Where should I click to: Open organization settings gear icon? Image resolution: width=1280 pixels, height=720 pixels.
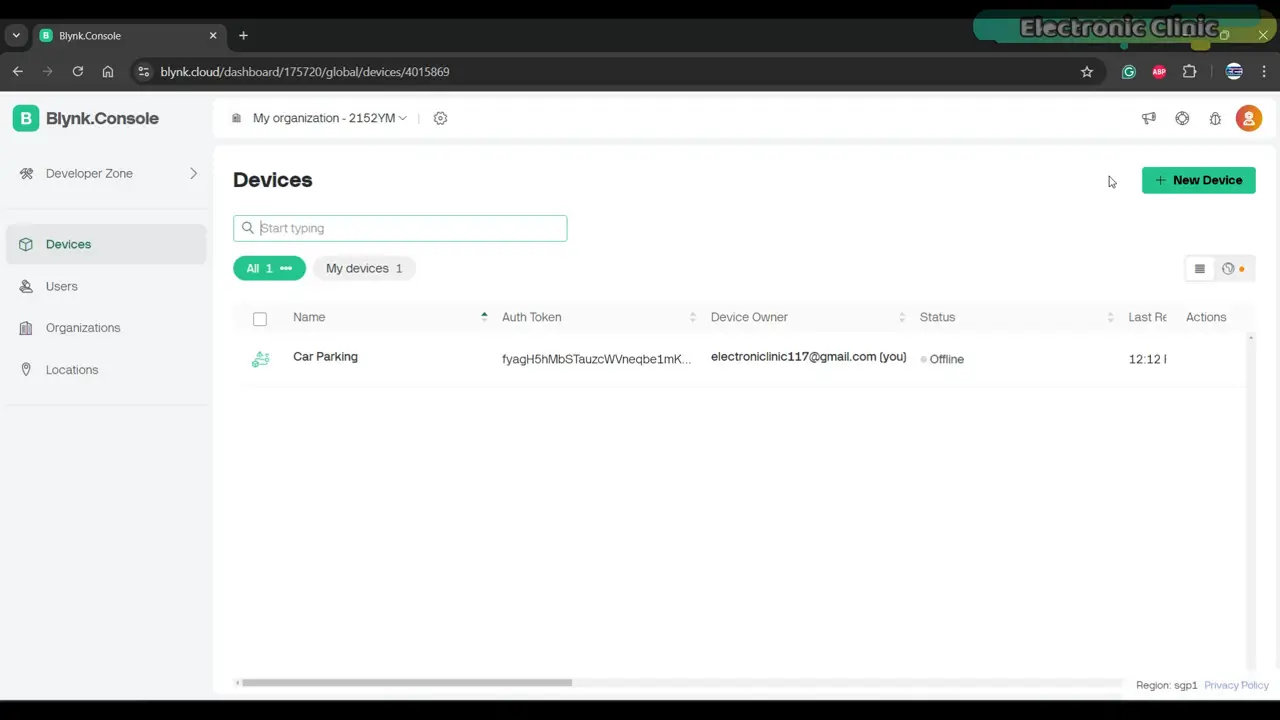[x=440, y=118]
